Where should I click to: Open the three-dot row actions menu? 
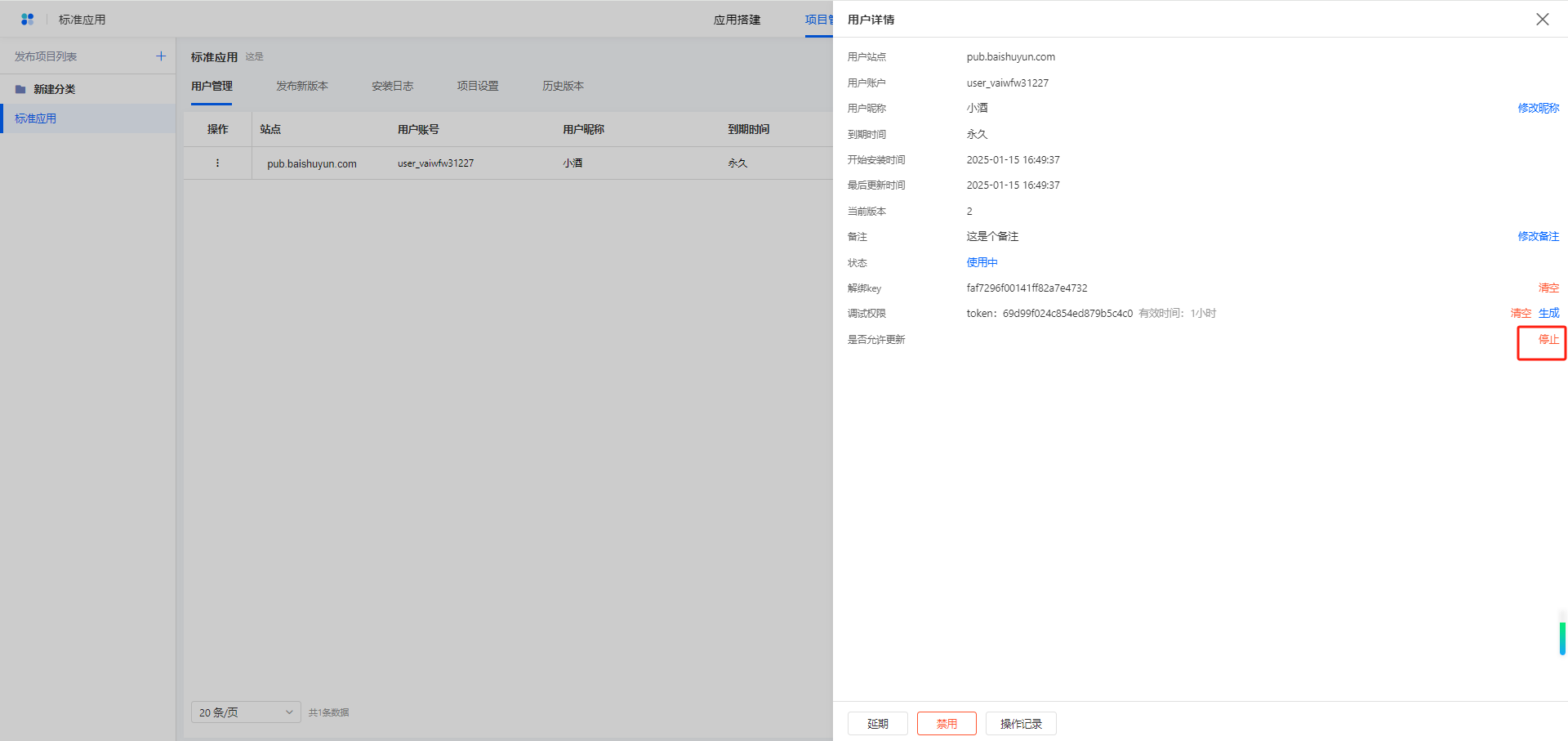[x=217, y=163]
